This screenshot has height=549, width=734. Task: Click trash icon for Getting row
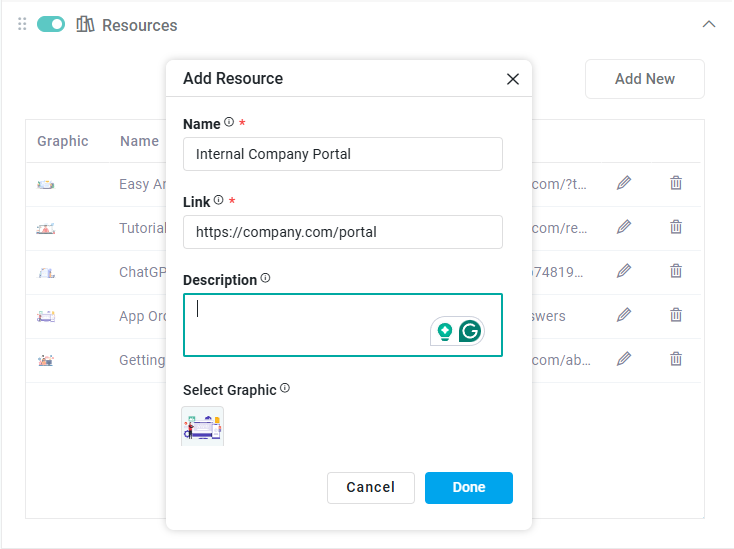pyautogui.click(x=676, y=359)
